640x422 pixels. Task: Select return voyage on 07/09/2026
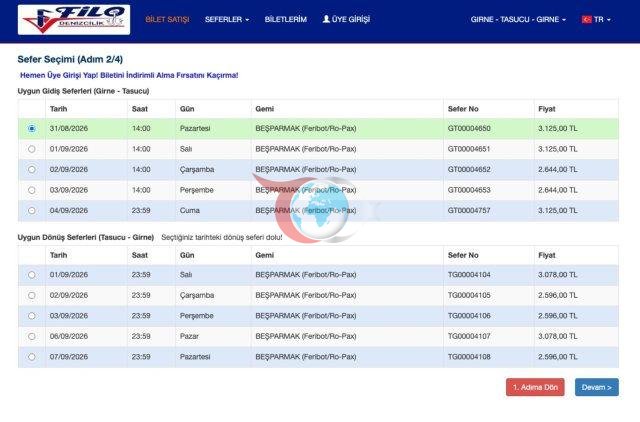[32, 357]
